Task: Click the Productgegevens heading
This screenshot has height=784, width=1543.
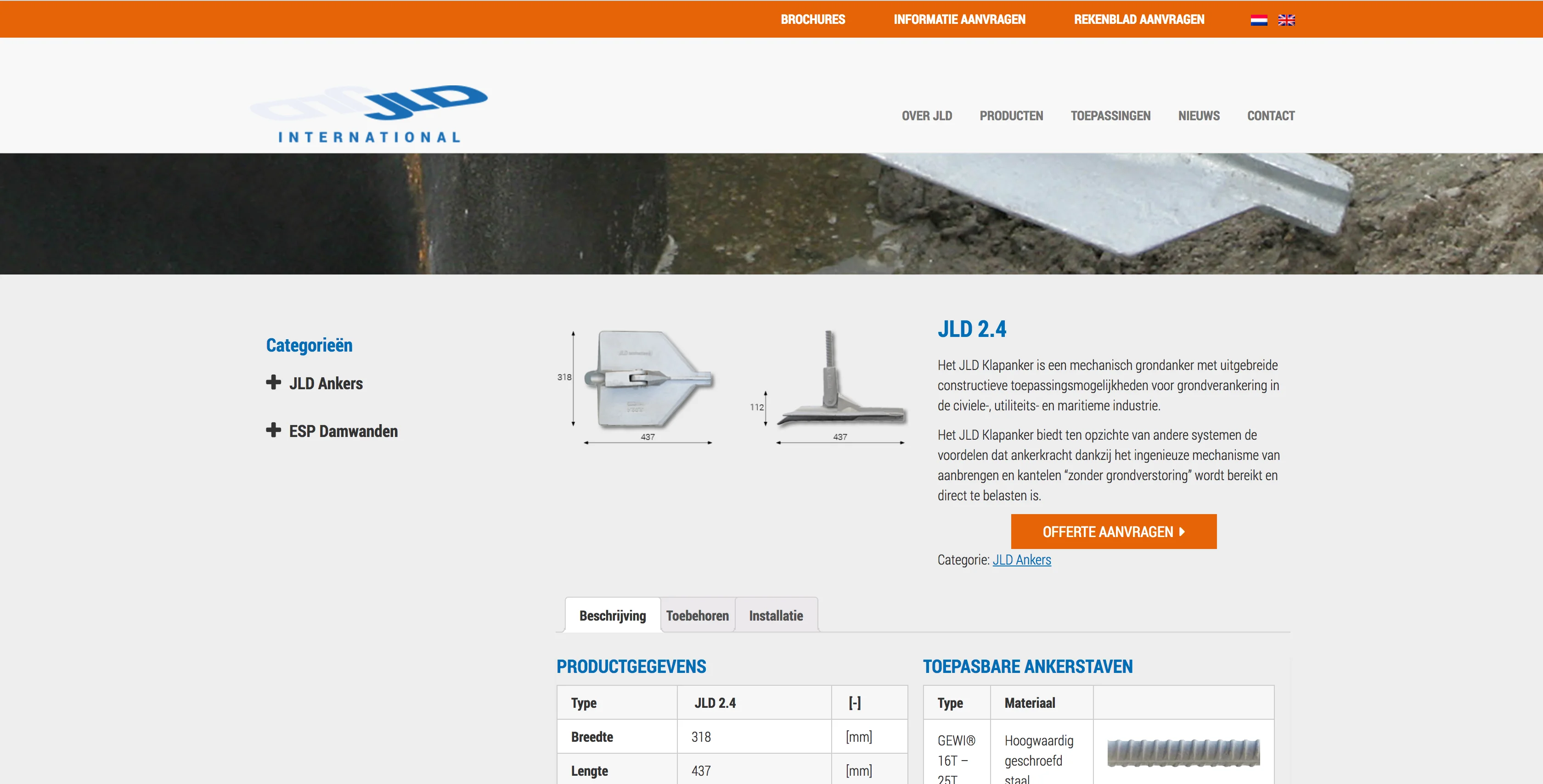Action: (631, 666)
